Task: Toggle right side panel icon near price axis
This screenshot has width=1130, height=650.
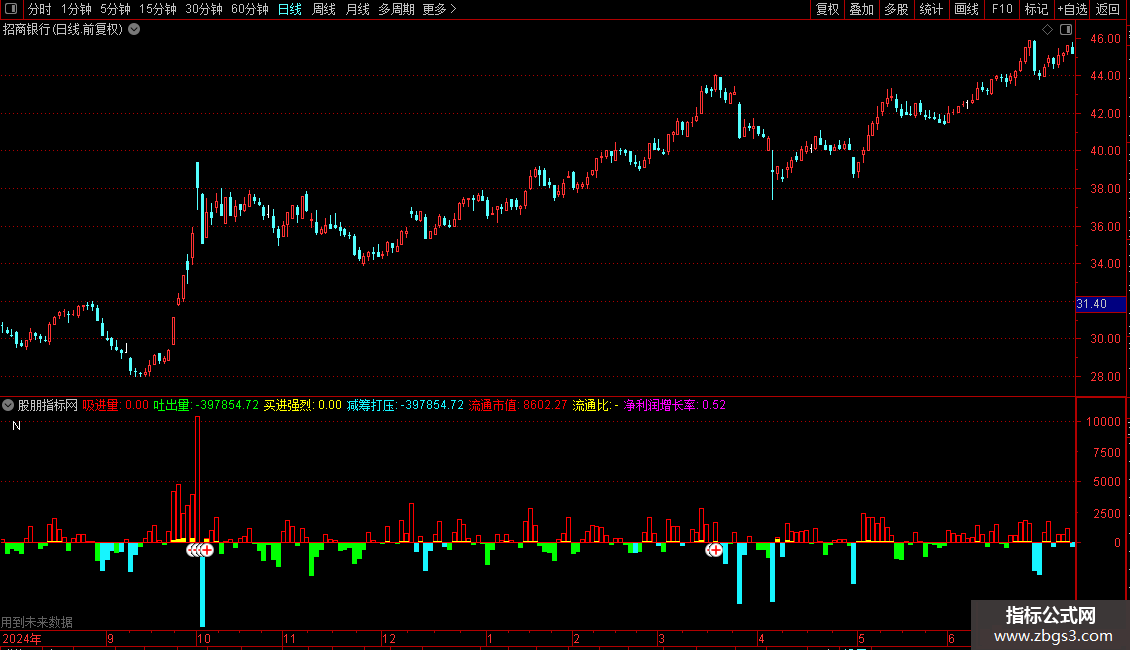Action: [x=1066, y=30]
